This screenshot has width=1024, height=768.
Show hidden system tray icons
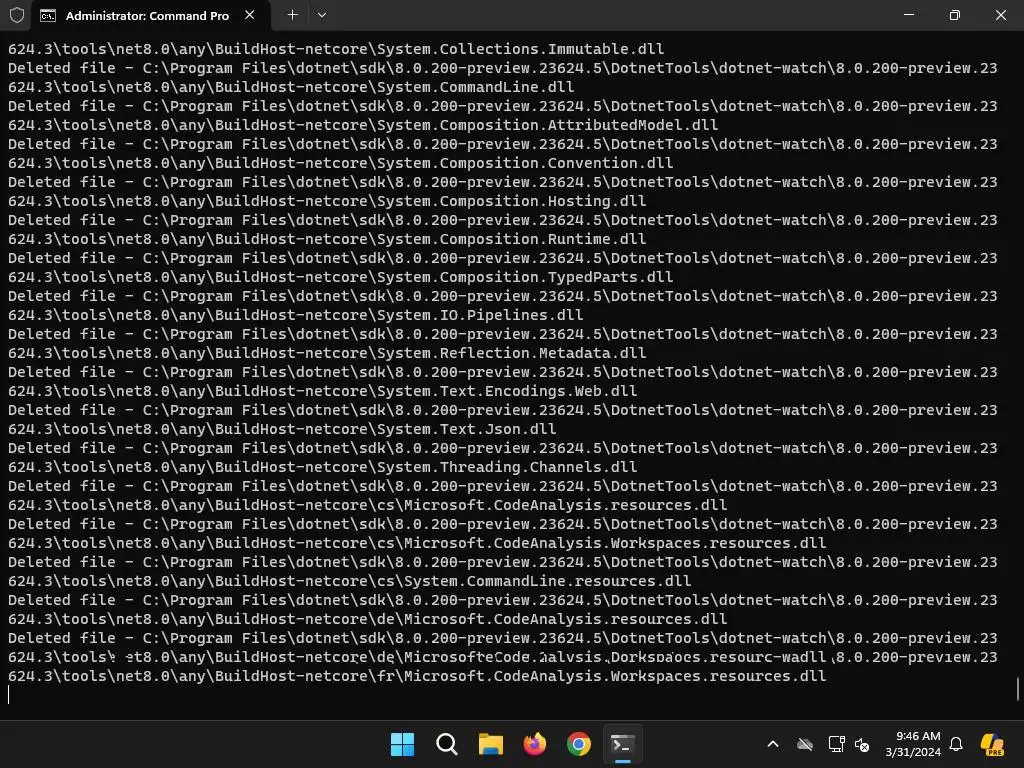pyautogui.click(x=773, y=744)
